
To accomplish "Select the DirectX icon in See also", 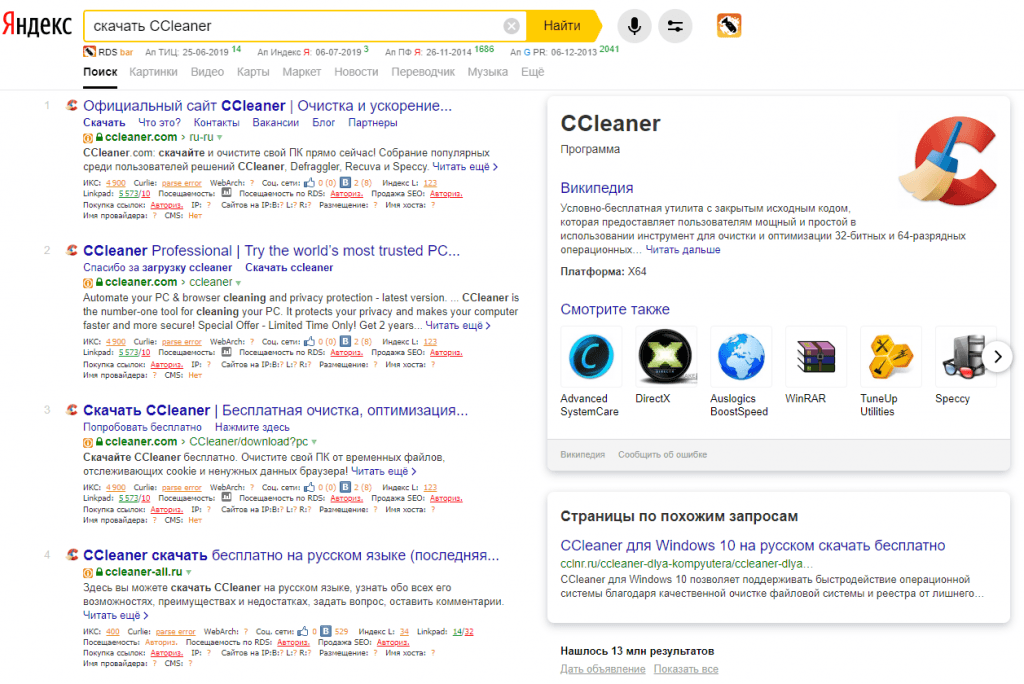I will click(x=666, y=357).
